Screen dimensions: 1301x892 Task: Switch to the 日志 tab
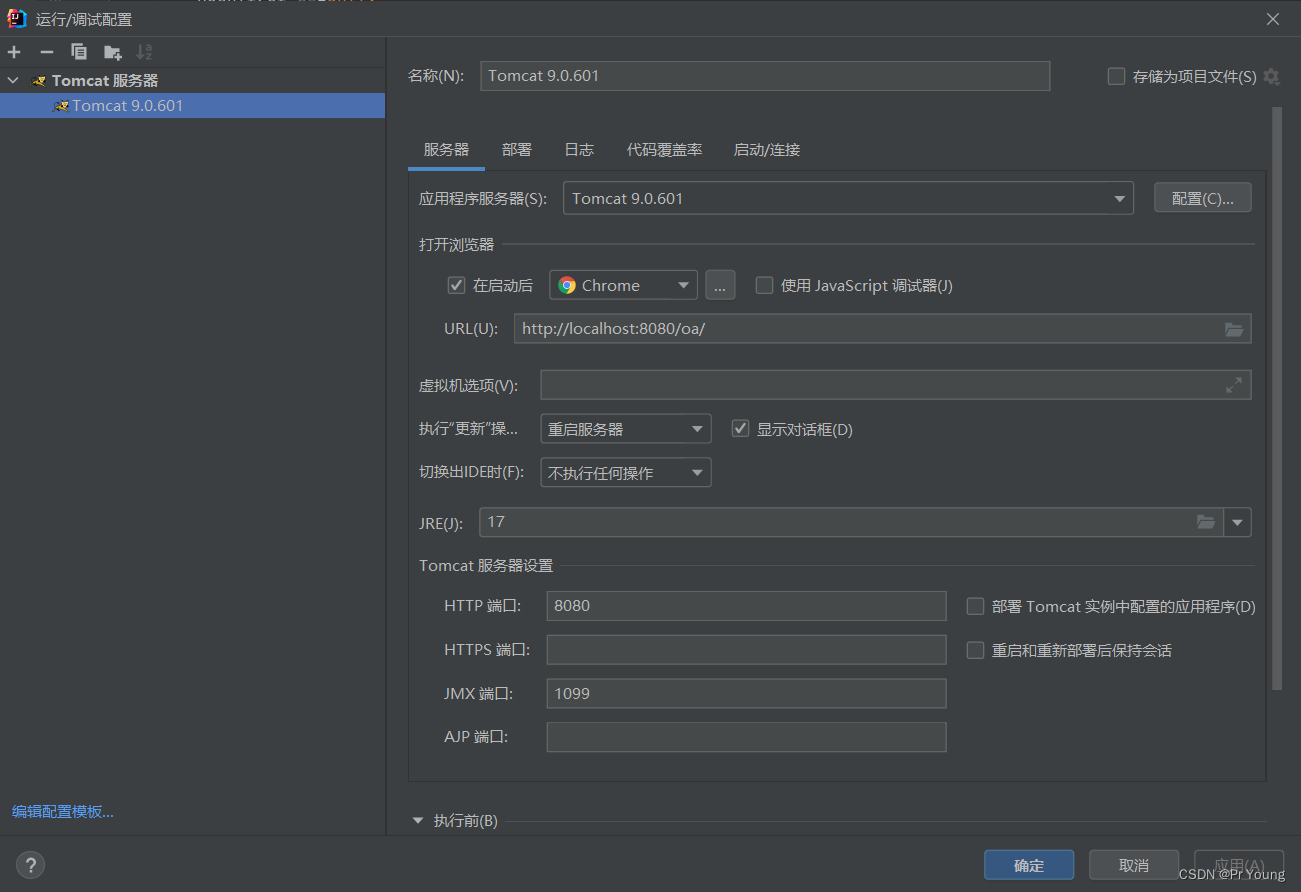579,149
